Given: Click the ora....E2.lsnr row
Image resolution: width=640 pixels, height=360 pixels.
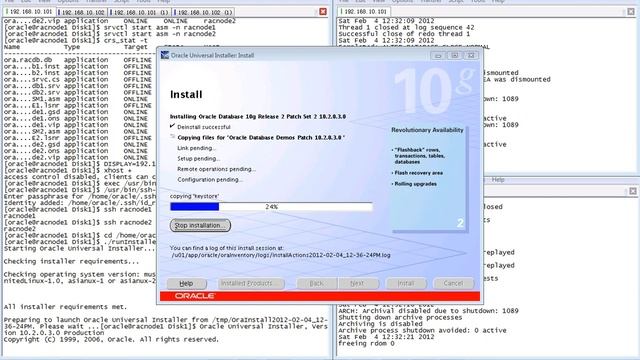Looking at the screenshot, I should [78, 138].
